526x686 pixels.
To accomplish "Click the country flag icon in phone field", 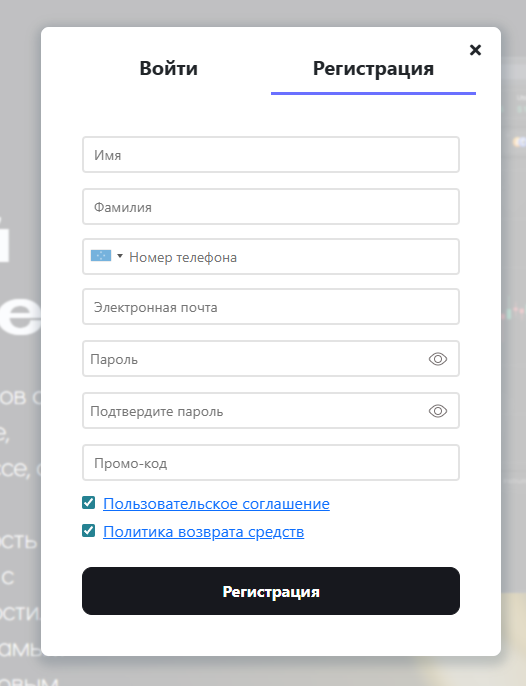I will (x=101, y=256).
